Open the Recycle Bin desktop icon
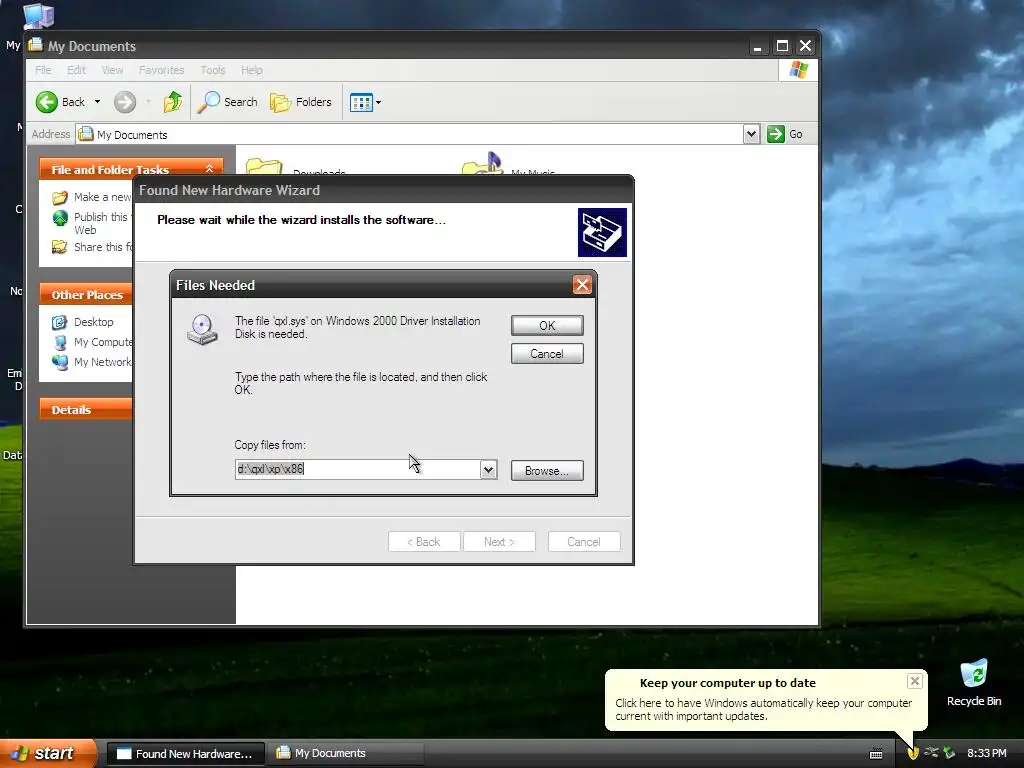 point(974,682)
